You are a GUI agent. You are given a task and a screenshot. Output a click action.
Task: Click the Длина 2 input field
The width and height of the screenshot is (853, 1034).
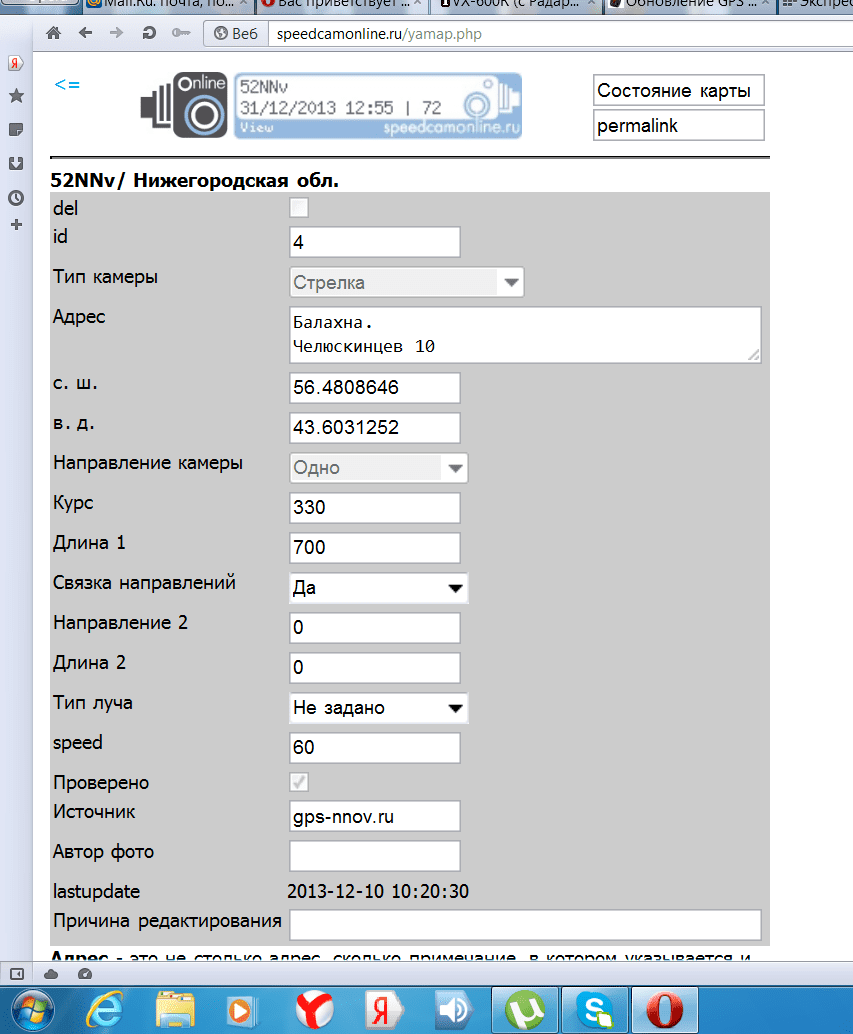click(374, 667)
